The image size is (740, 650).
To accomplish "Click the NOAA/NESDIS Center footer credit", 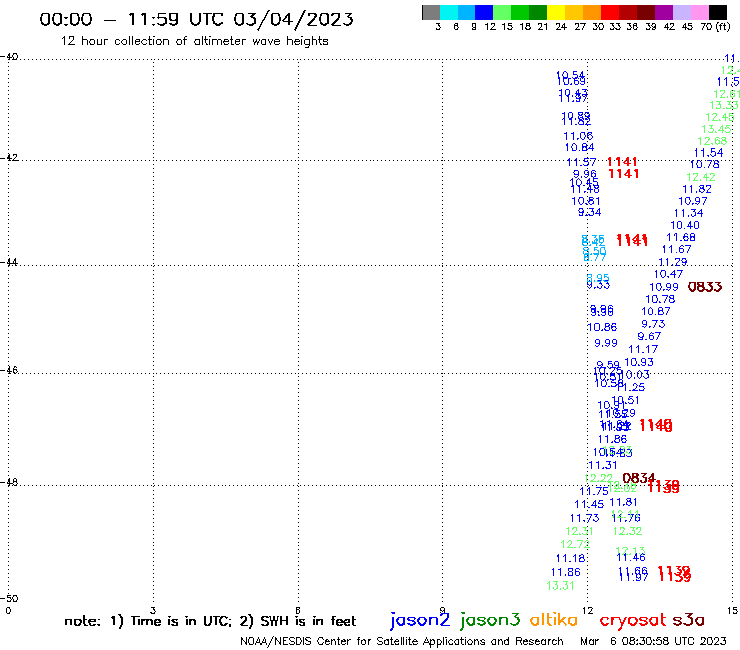I will pos(402,642).
